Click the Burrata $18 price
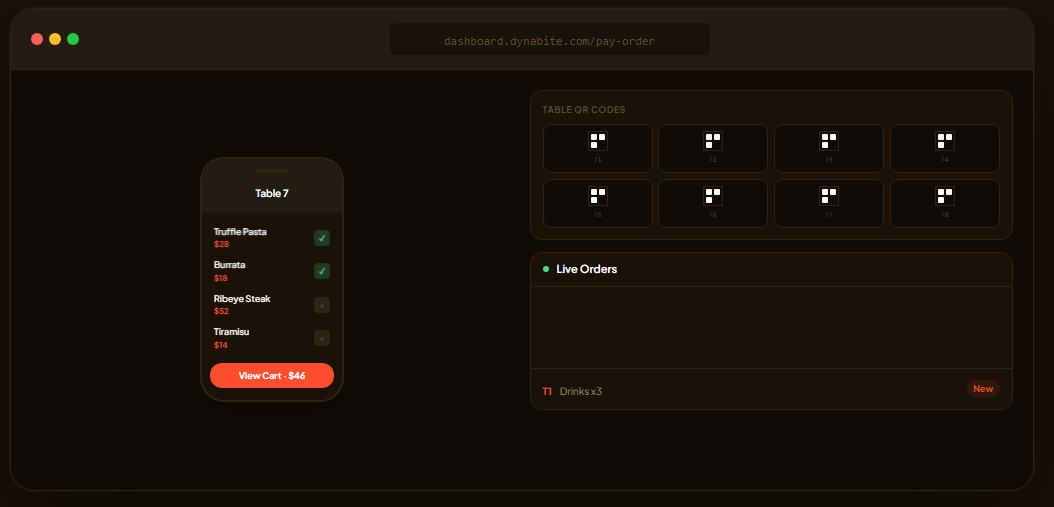Image resolution: width=1054 pixels, height=507 pixels. pos(221,278)
